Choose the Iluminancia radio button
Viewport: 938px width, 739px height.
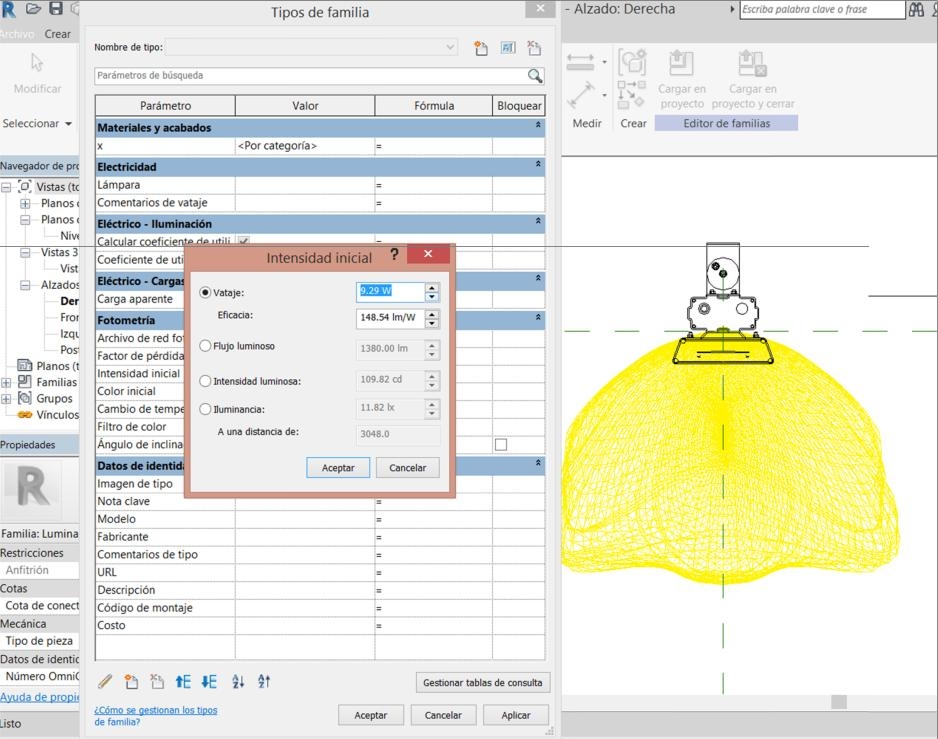point(206,409)
